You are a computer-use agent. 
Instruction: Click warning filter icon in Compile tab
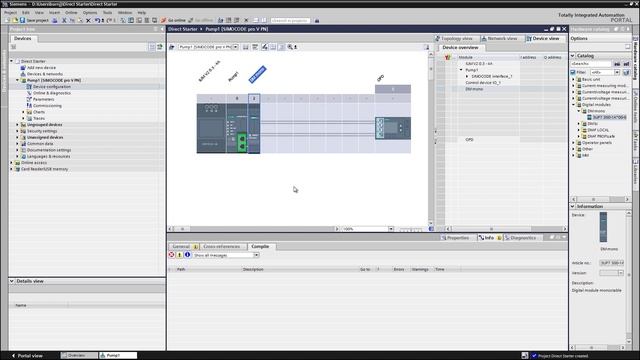[180, 255]
